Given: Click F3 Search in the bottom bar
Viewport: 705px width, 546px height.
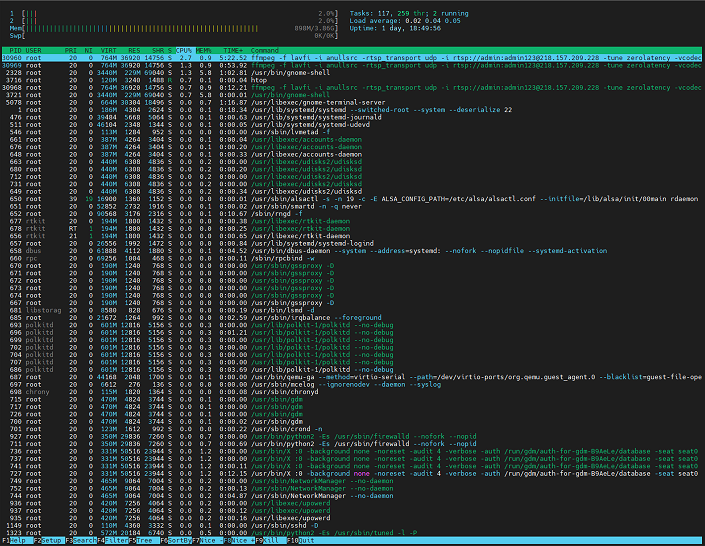Looking at the screenshot, I should (81, 541).
